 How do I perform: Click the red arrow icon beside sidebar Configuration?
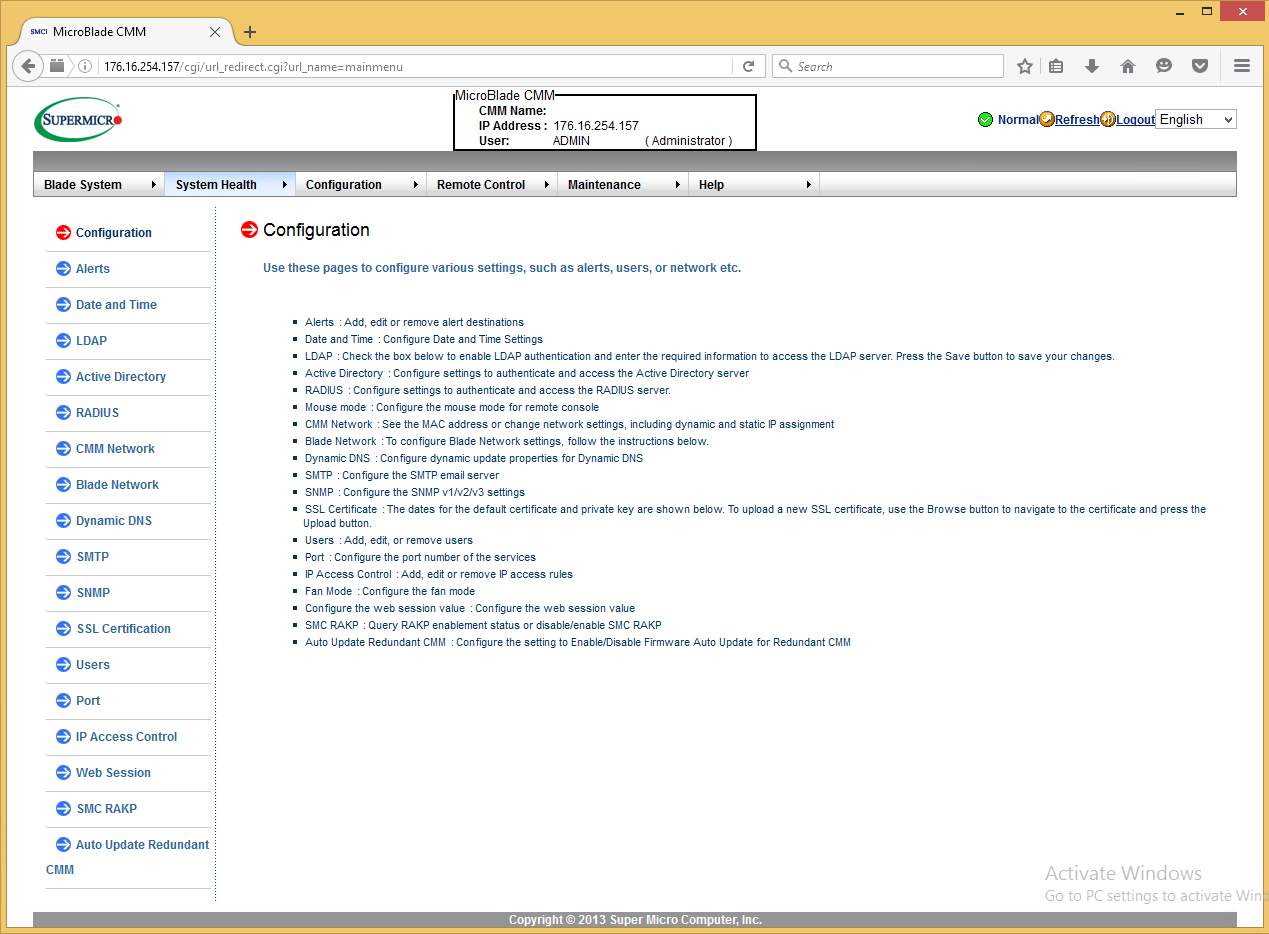[x=64, y=232]
